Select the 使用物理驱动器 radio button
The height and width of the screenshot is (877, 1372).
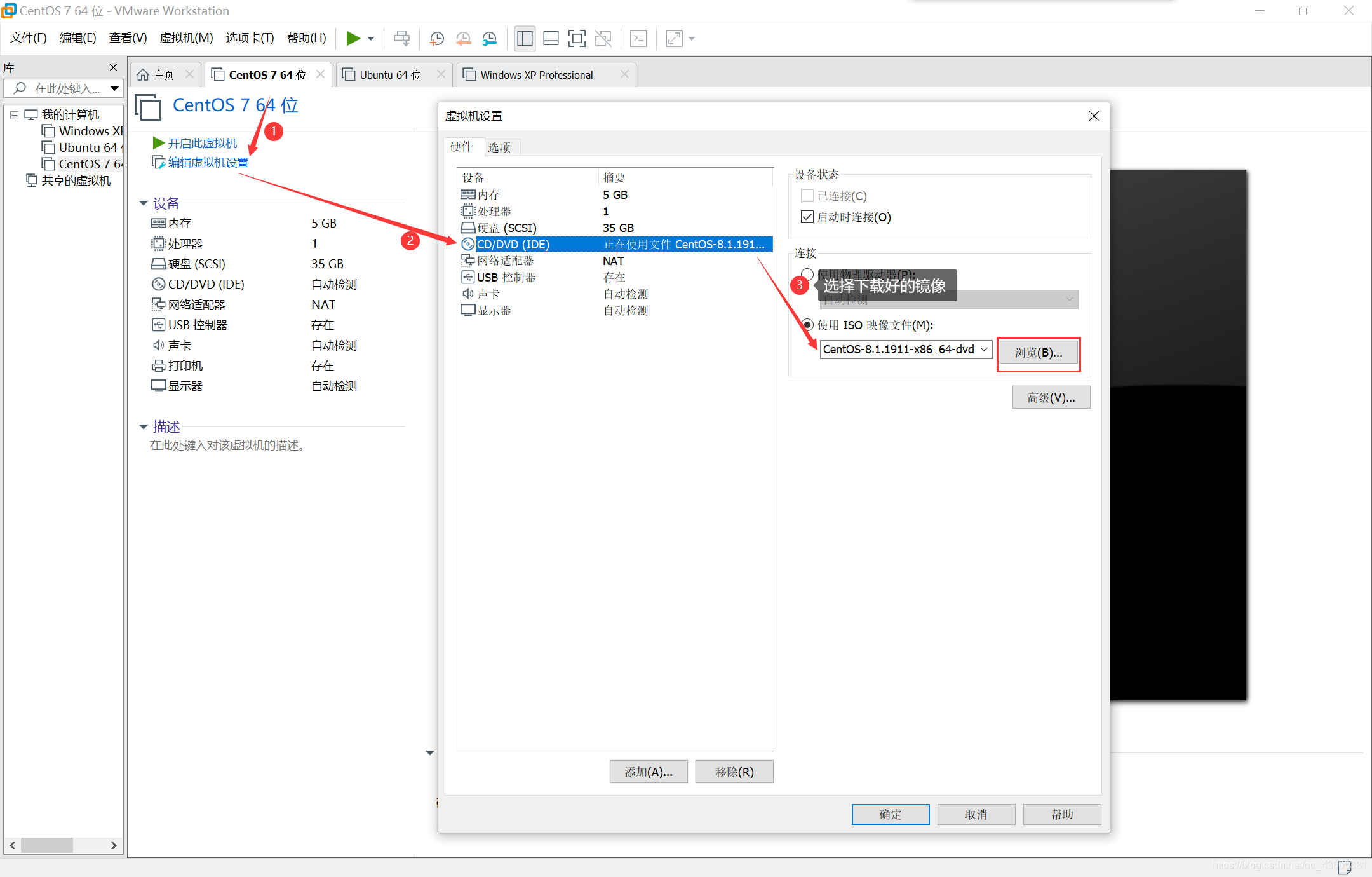807,274
